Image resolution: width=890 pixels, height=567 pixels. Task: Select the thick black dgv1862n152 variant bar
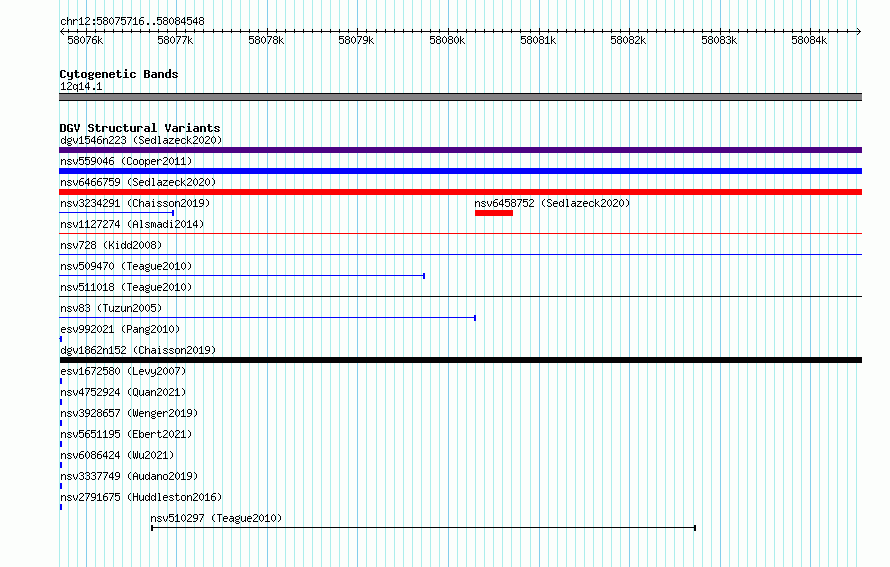[460, 360]
